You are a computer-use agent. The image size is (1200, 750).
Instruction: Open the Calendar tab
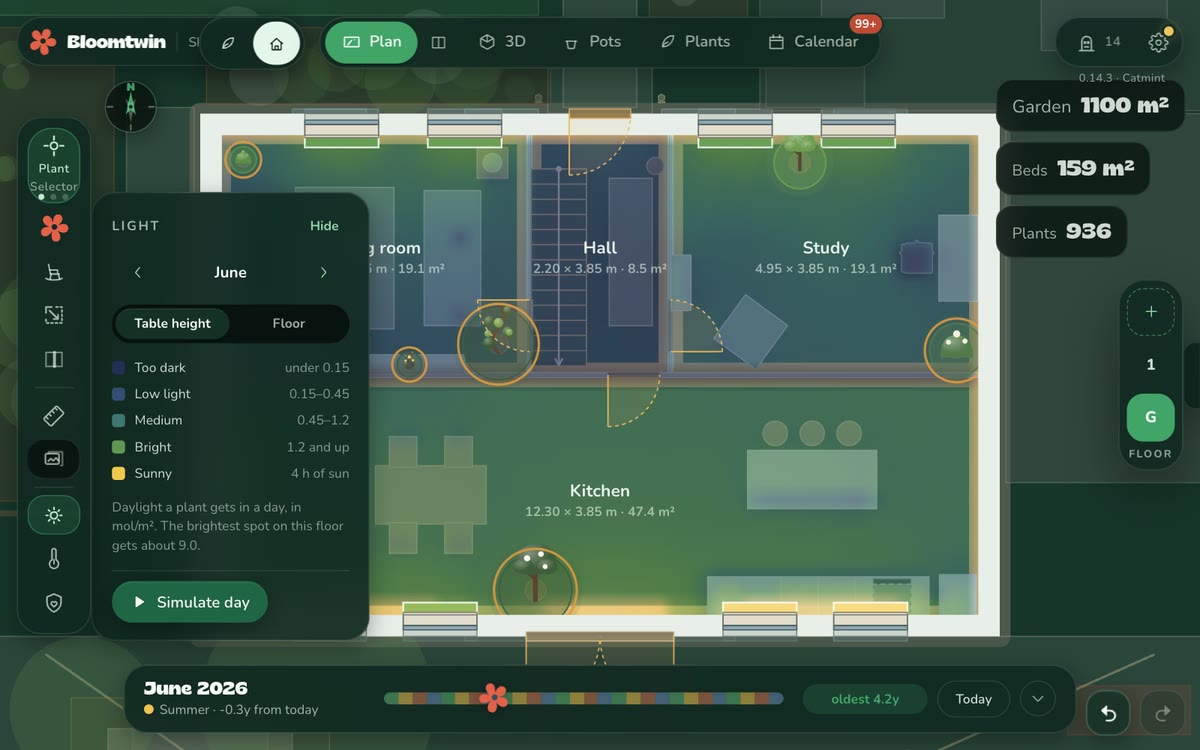pos(813,42)
